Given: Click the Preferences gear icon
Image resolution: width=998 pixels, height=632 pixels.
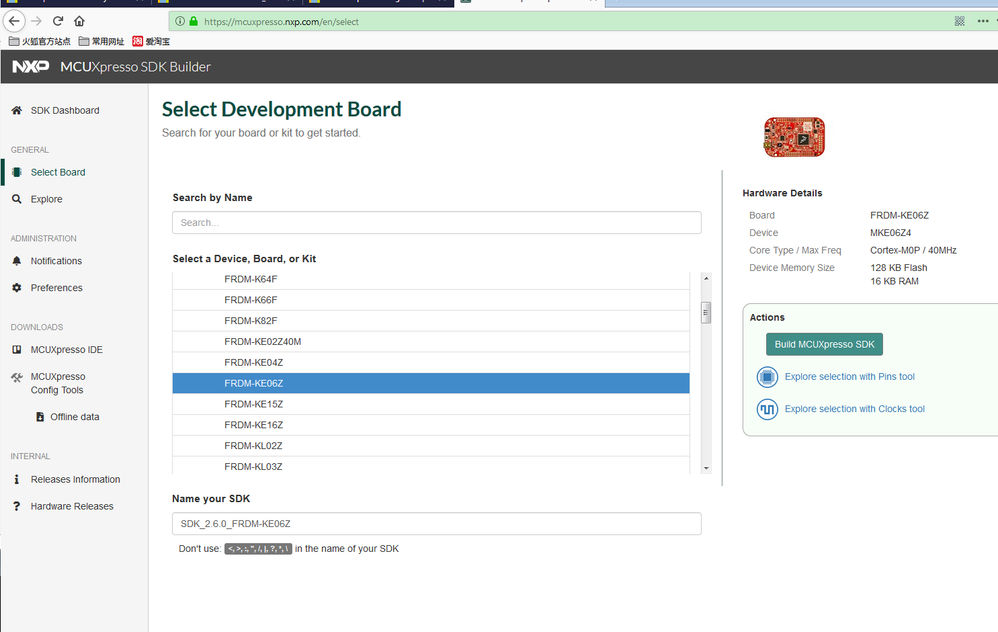Looking at the screenshot, I should coord(17,287).
